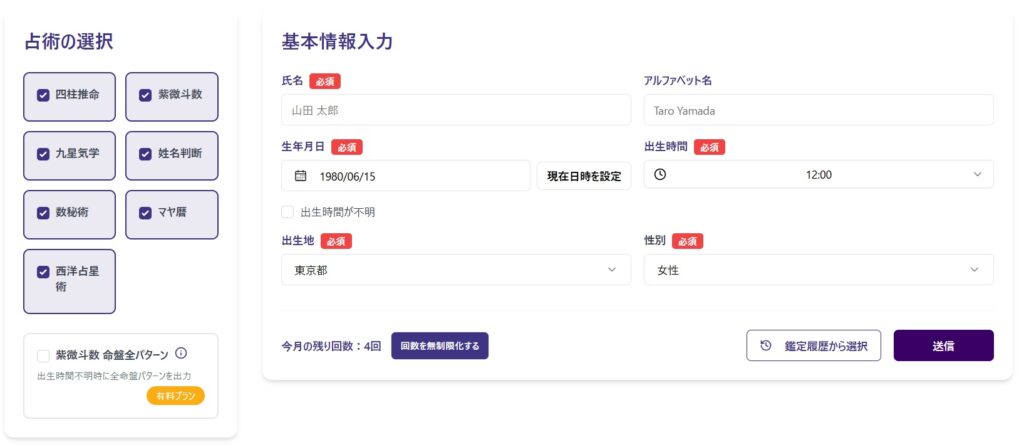Click the clock icon in birth time field

click(660, 175)
